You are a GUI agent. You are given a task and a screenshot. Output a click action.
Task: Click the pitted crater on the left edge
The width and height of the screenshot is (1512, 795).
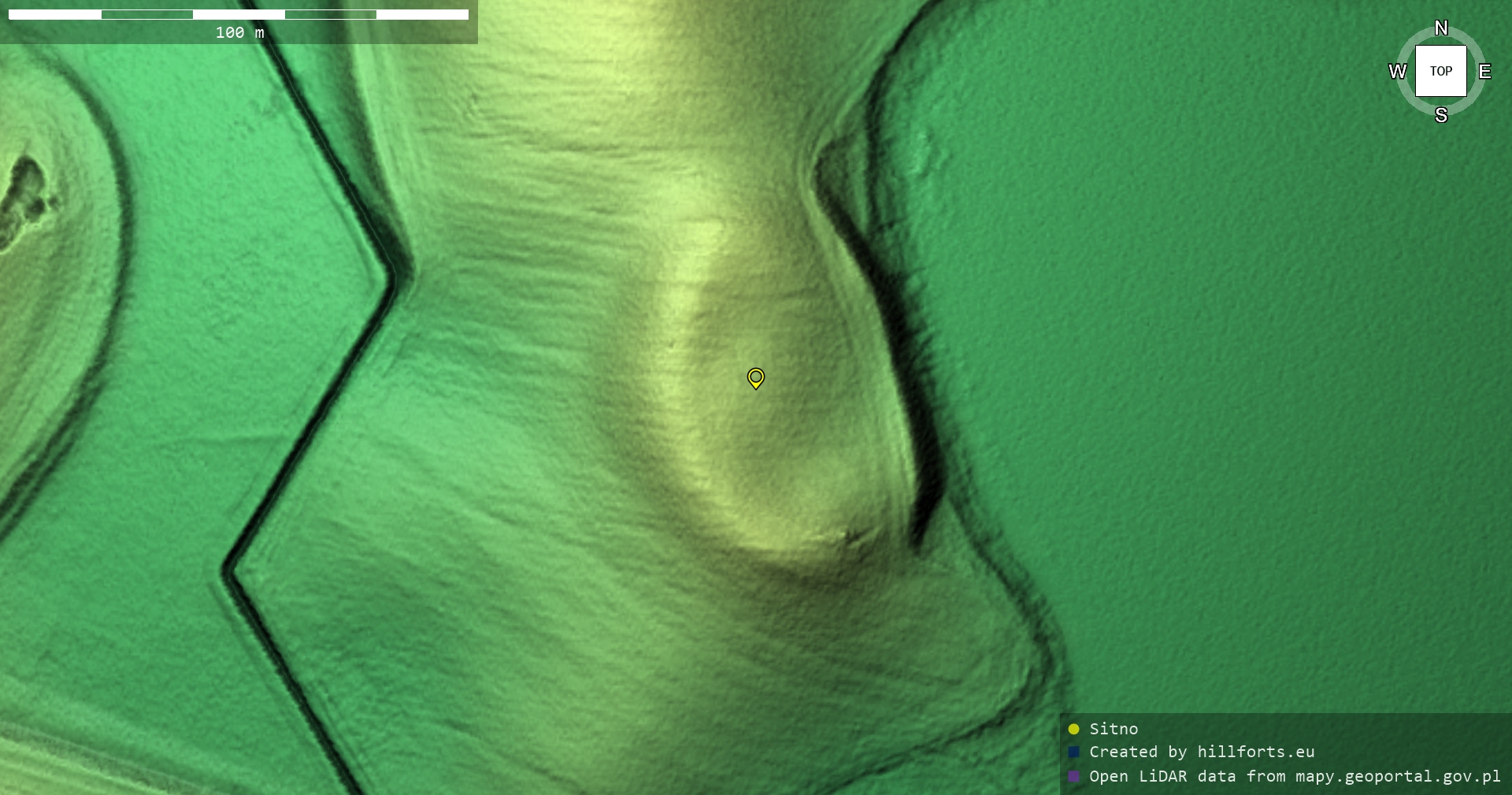click(24, 197)
